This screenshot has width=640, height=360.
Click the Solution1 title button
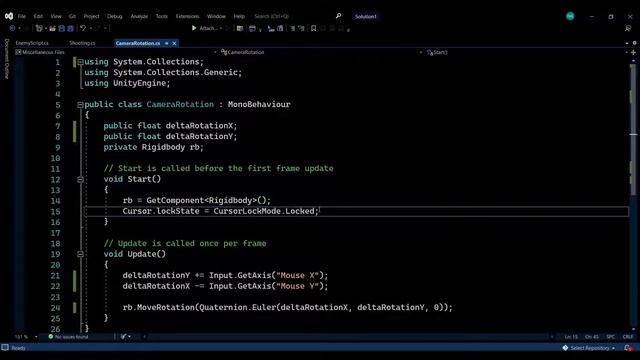click(x=366, y=16)
